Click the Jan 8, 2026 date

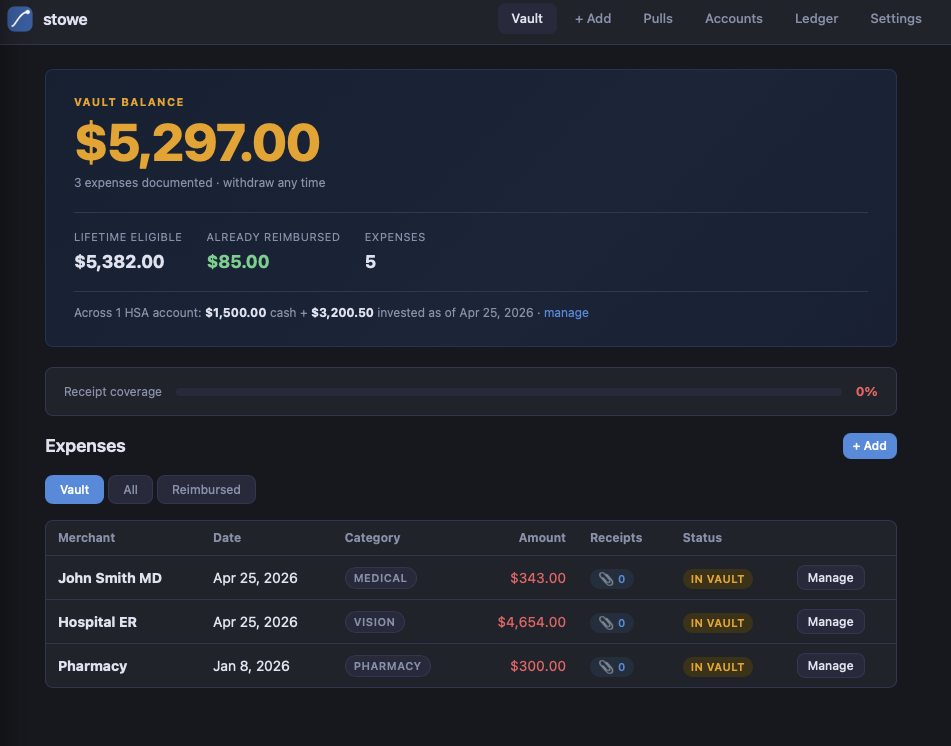coord(251,666)
